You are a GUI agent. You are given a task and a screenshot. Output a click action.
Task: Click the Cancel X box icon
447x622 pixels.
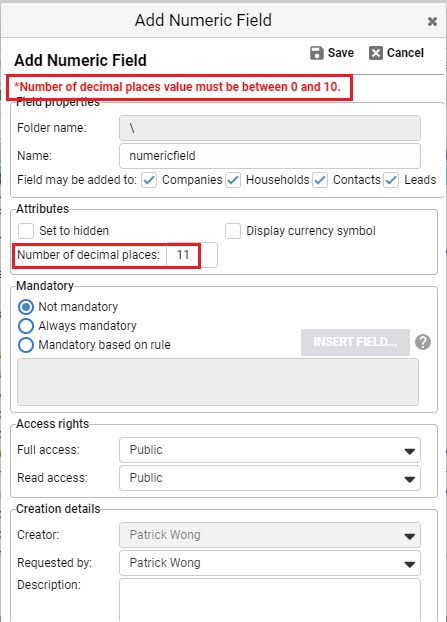376,53
